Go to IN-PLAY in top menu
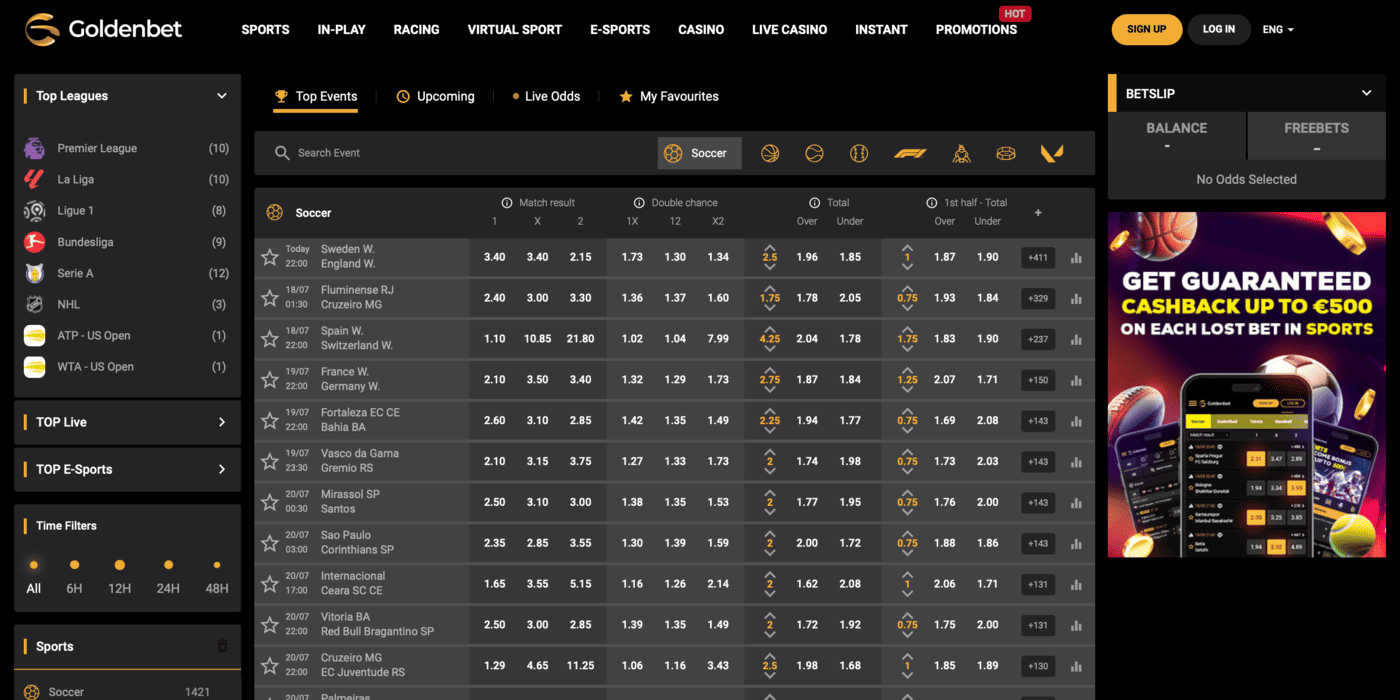 coord(342,29)
